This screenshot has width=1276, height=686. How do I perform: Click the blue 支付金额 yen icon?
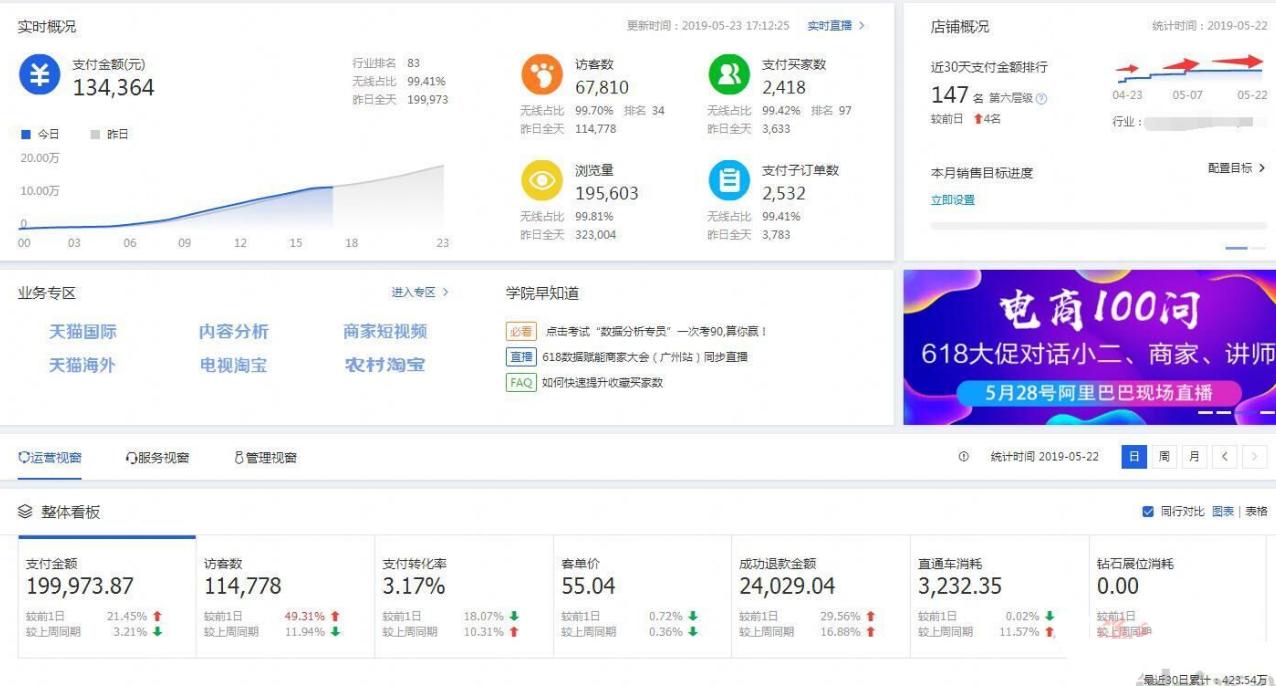tap(38, 75)
